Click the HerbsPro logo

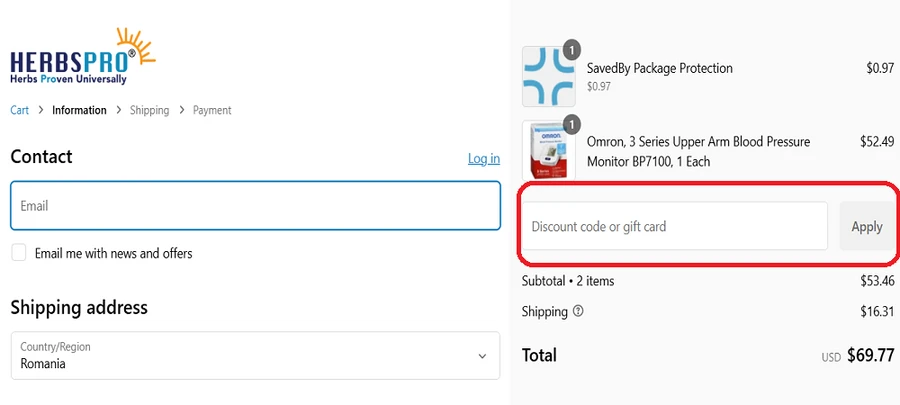(x=82, y=57)
